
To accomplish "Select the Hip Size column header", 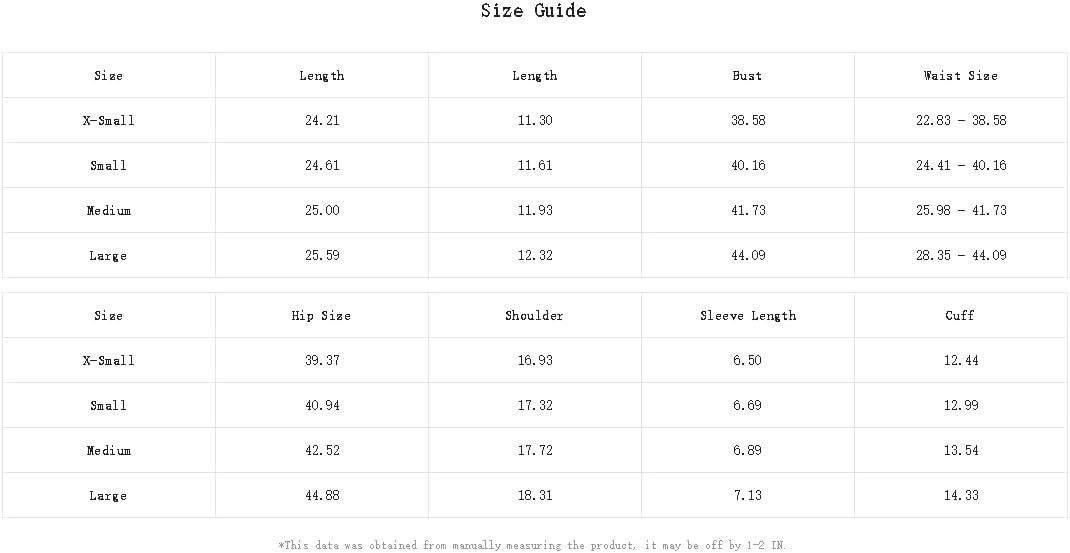I will click(x=322, y=316).
